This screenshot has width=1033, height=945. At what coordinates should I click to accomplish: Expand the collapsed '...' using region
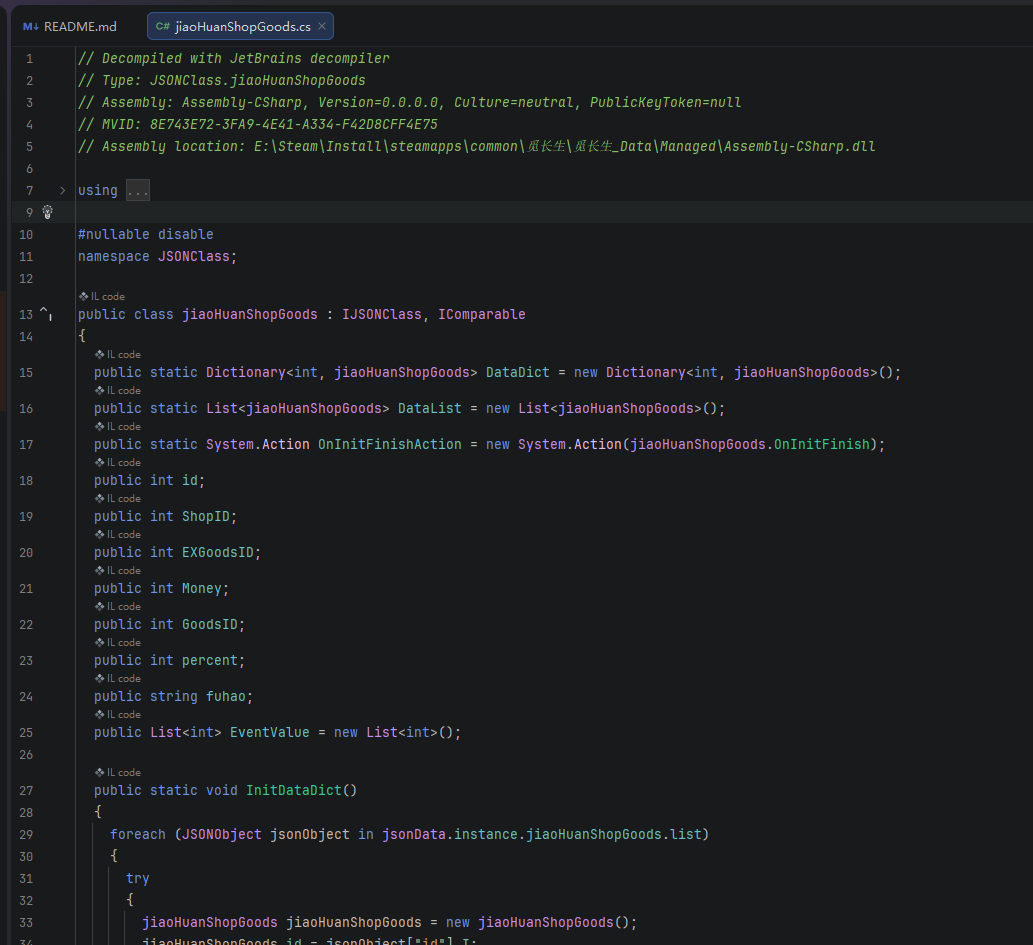(x=138, y=190)
